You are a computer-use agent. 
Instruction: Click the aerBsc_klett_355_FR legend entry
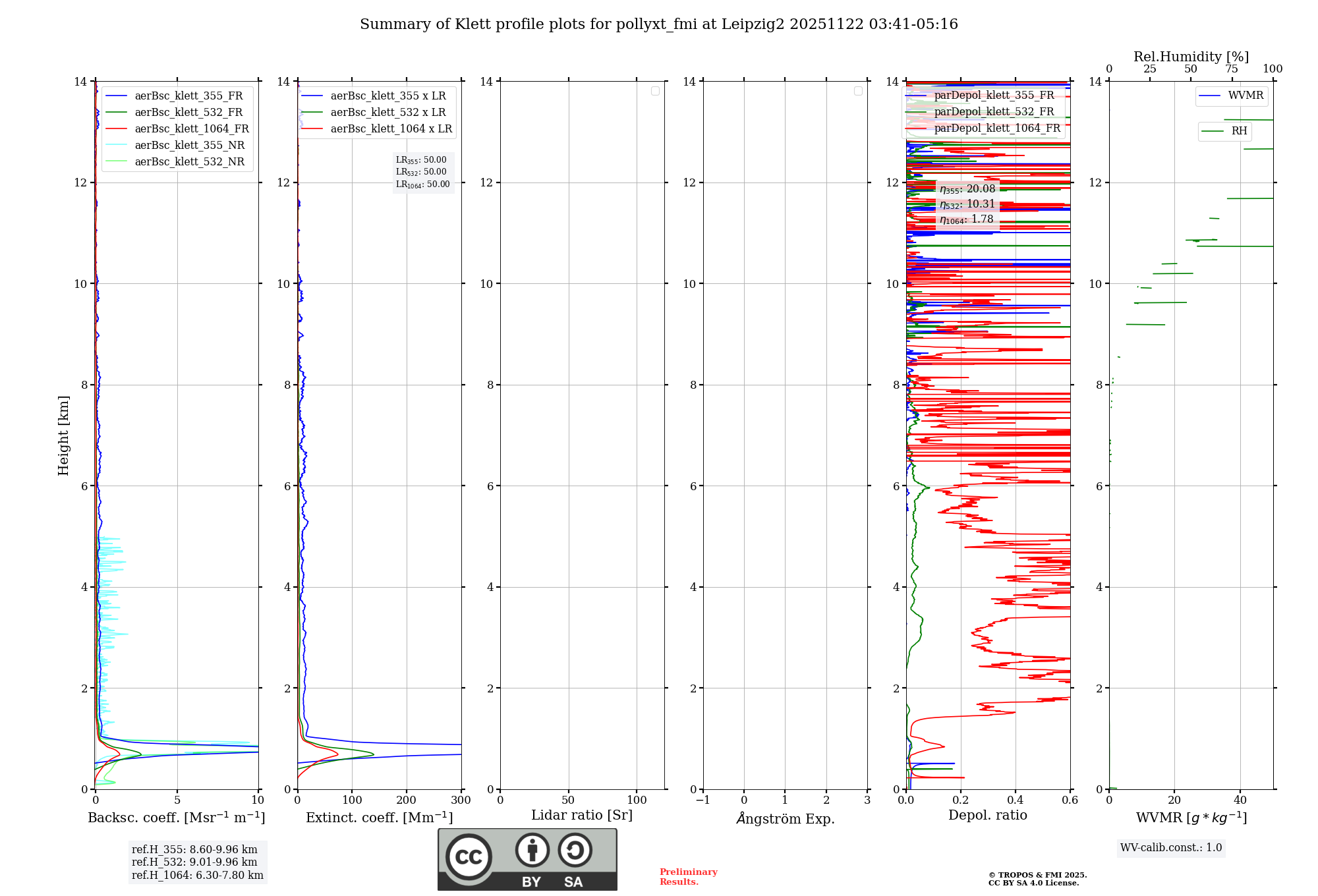[188, 96]
